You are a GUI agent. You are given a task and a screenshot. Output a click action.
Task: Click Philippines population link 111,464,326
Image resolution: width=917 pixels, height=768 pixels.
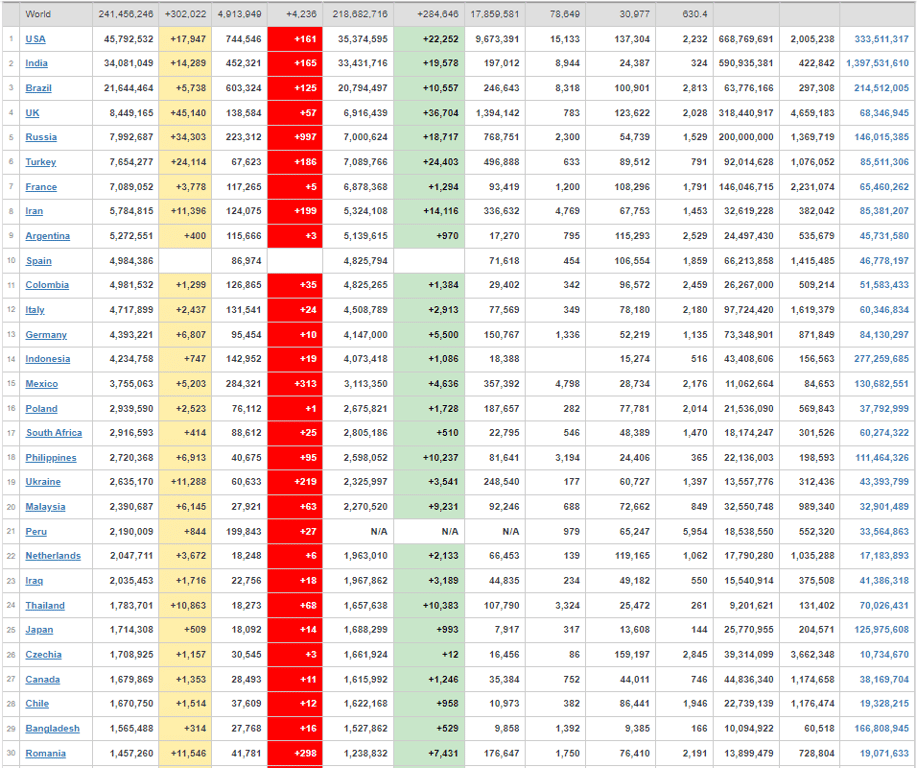(x=882, y=458)
